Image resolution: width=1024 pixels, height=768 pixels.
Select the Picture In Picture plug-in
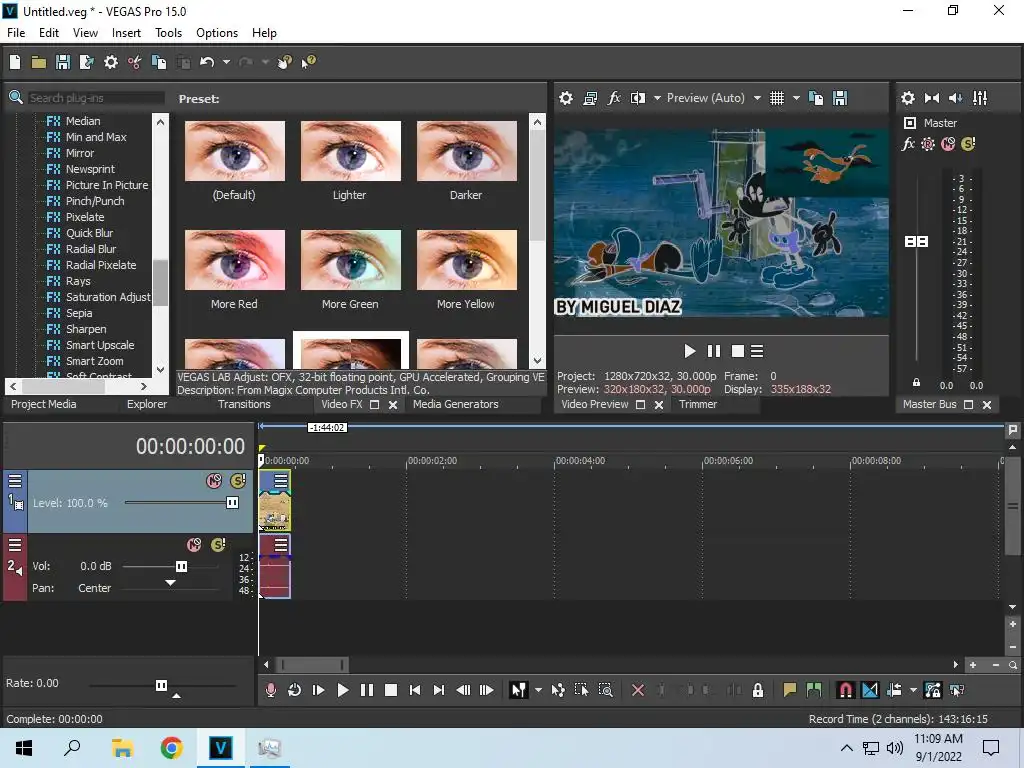tap(107, 185)
